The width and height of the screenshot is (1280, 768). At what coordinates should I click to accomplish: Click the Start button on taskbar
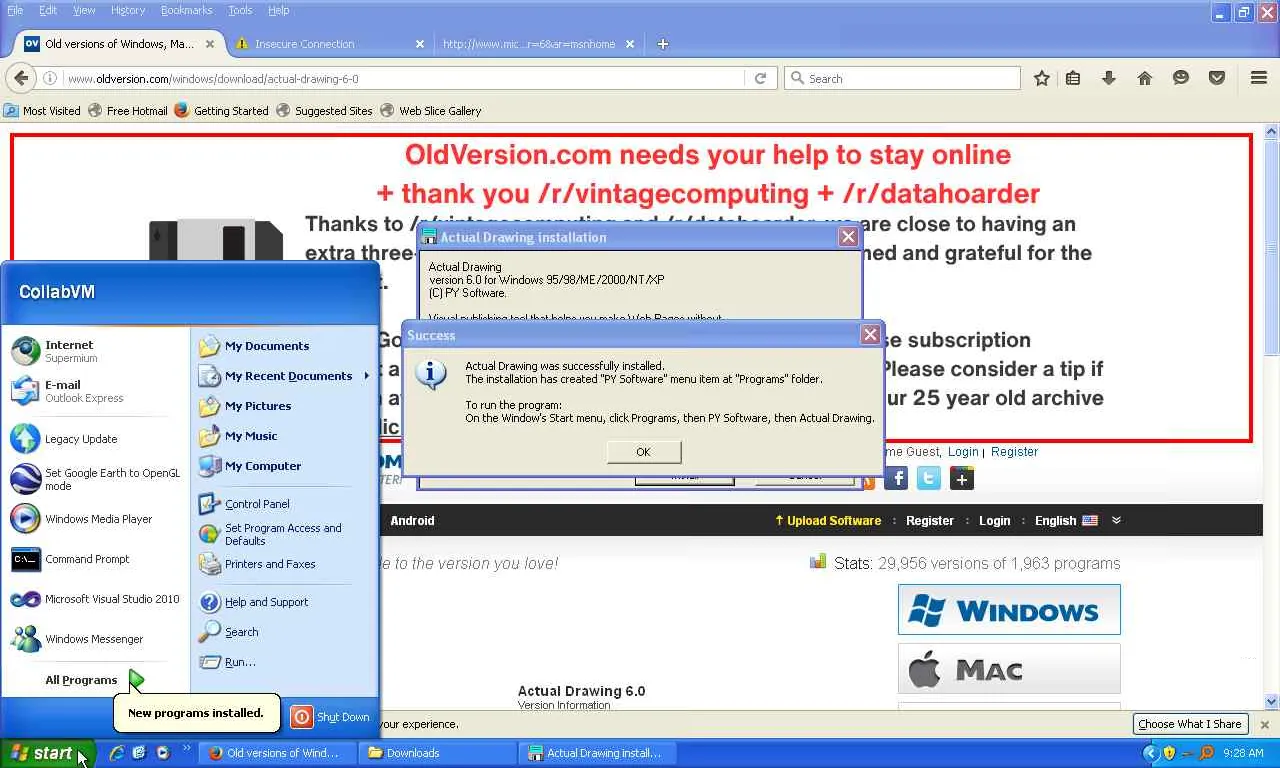tap(47, 753)
